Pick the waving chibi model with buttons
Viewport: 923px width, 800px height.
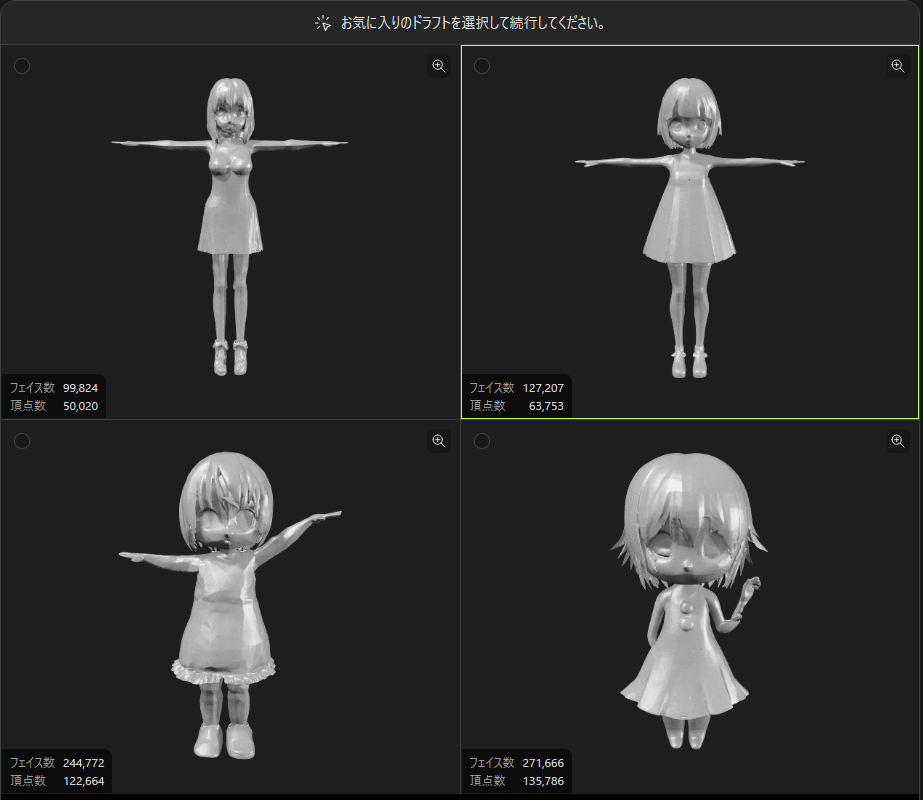pyautogui.click(x=689, y=600)
